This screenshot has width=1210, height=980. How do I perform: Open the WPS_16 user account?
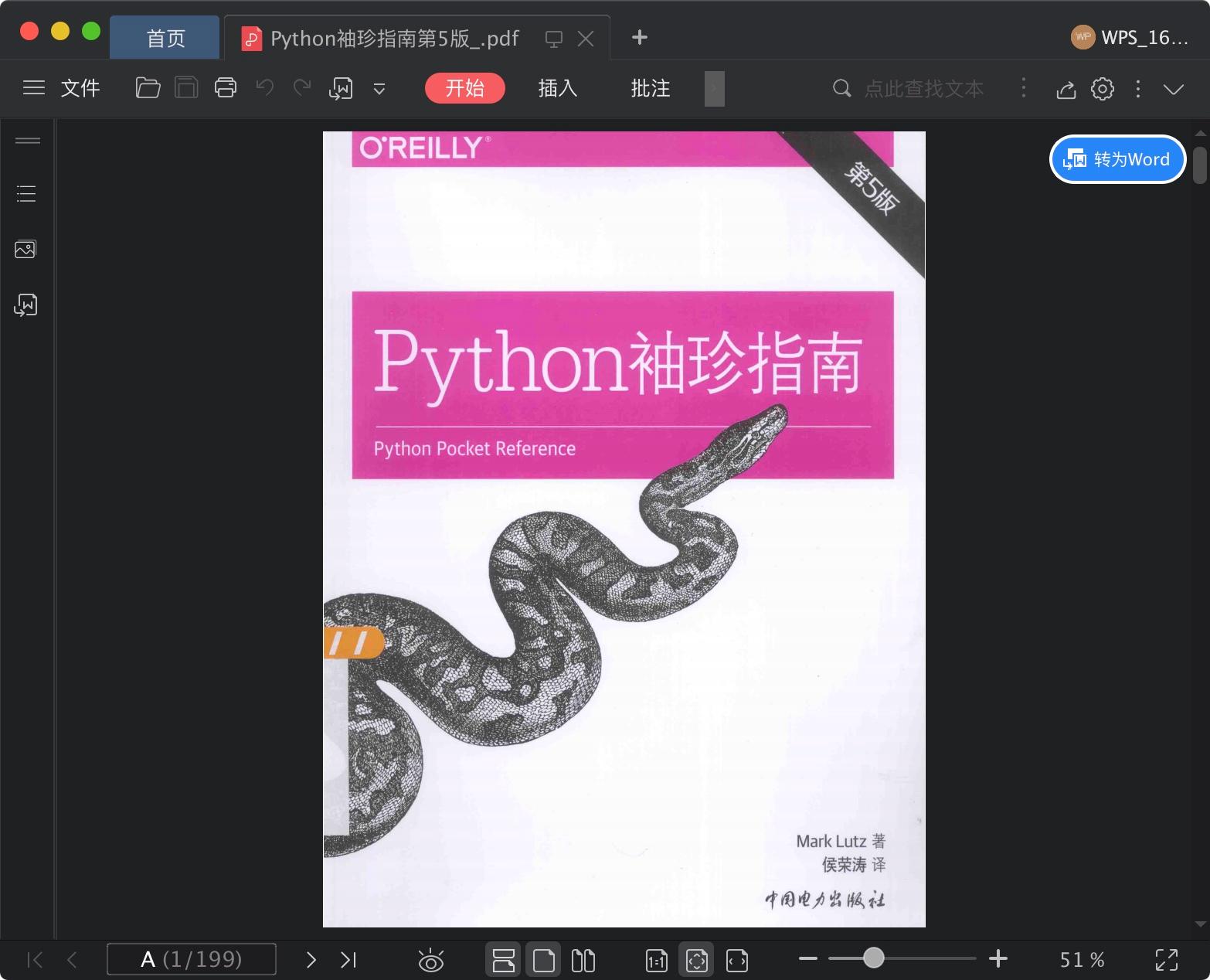click(x=1130, y=37)
